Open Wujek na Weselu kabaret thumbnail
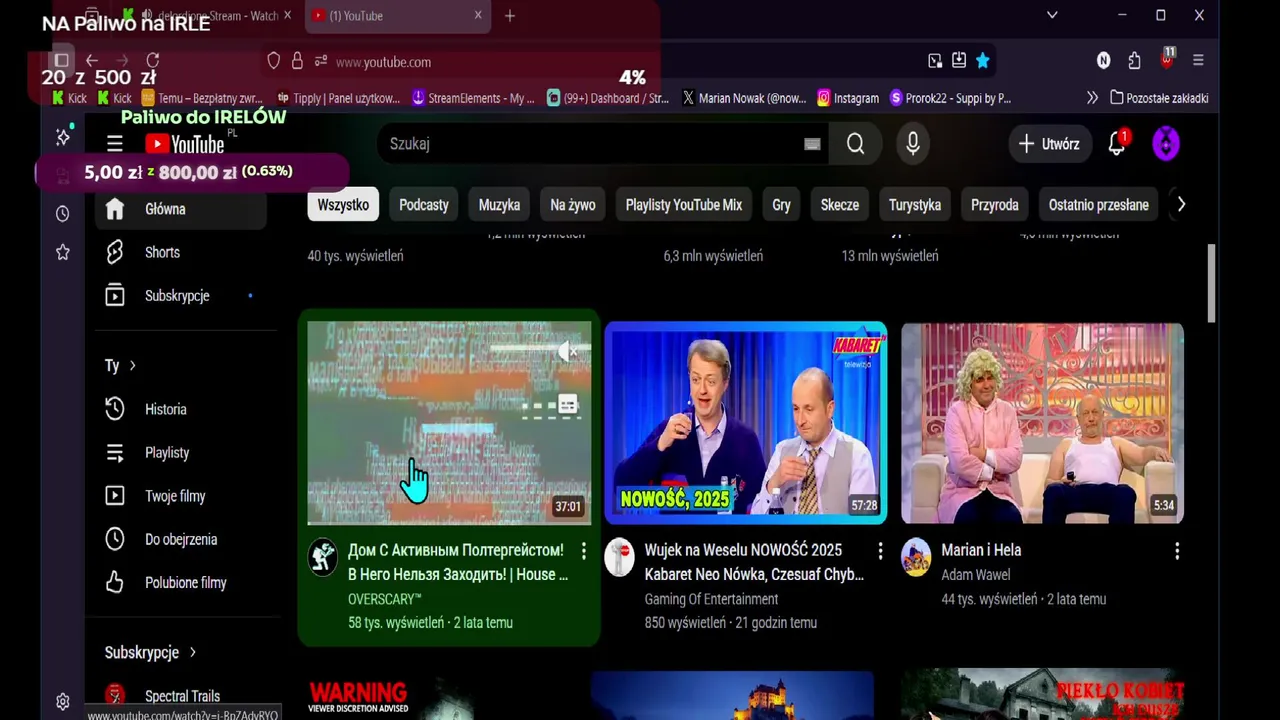Image resolution: width=1280 pixels, height=720 pixels. pyautogui.click(x=746, y=423)
